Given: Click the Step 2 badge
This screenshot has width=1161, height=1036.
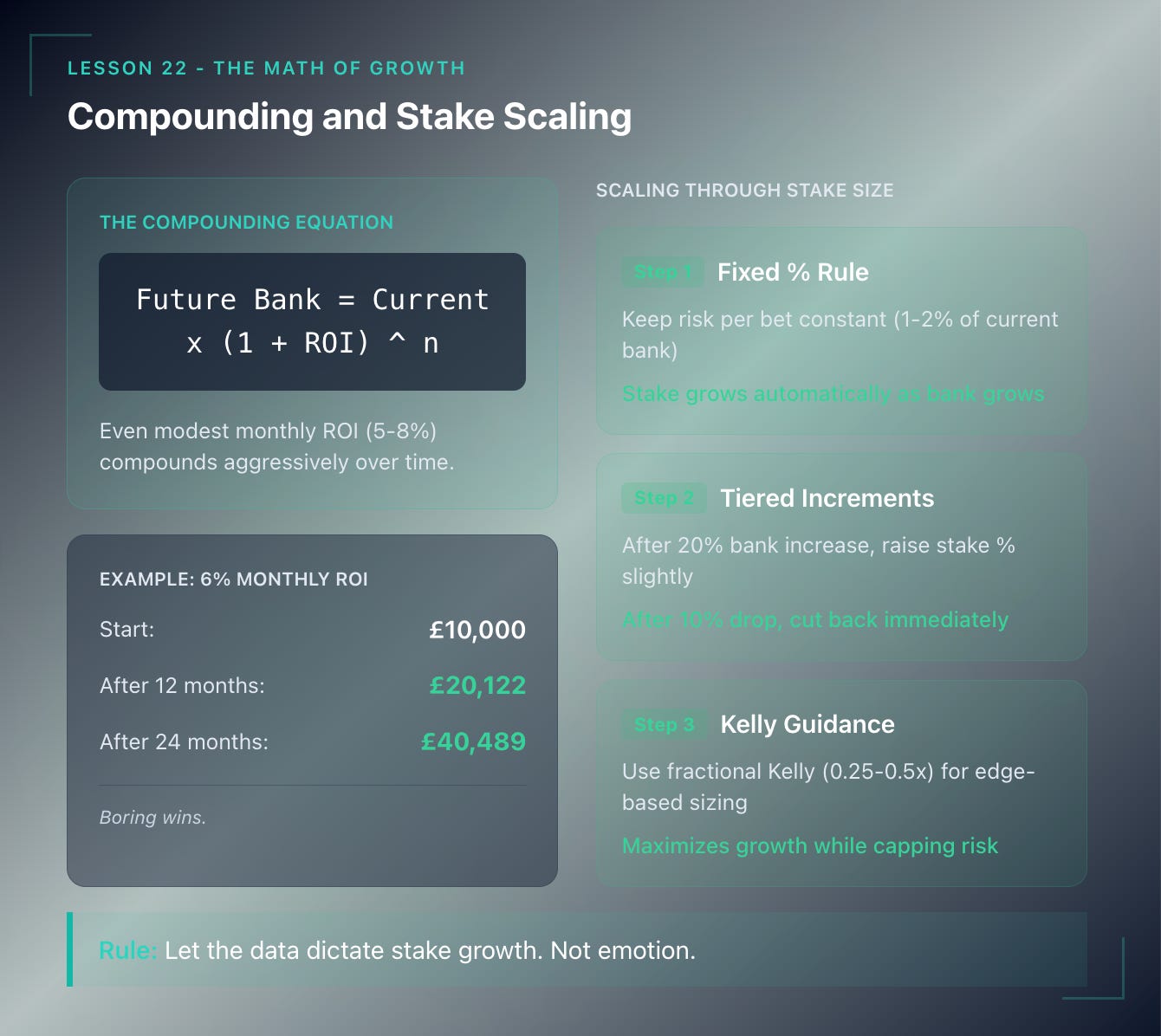Looking at the screenshot, I should [665, 498].
